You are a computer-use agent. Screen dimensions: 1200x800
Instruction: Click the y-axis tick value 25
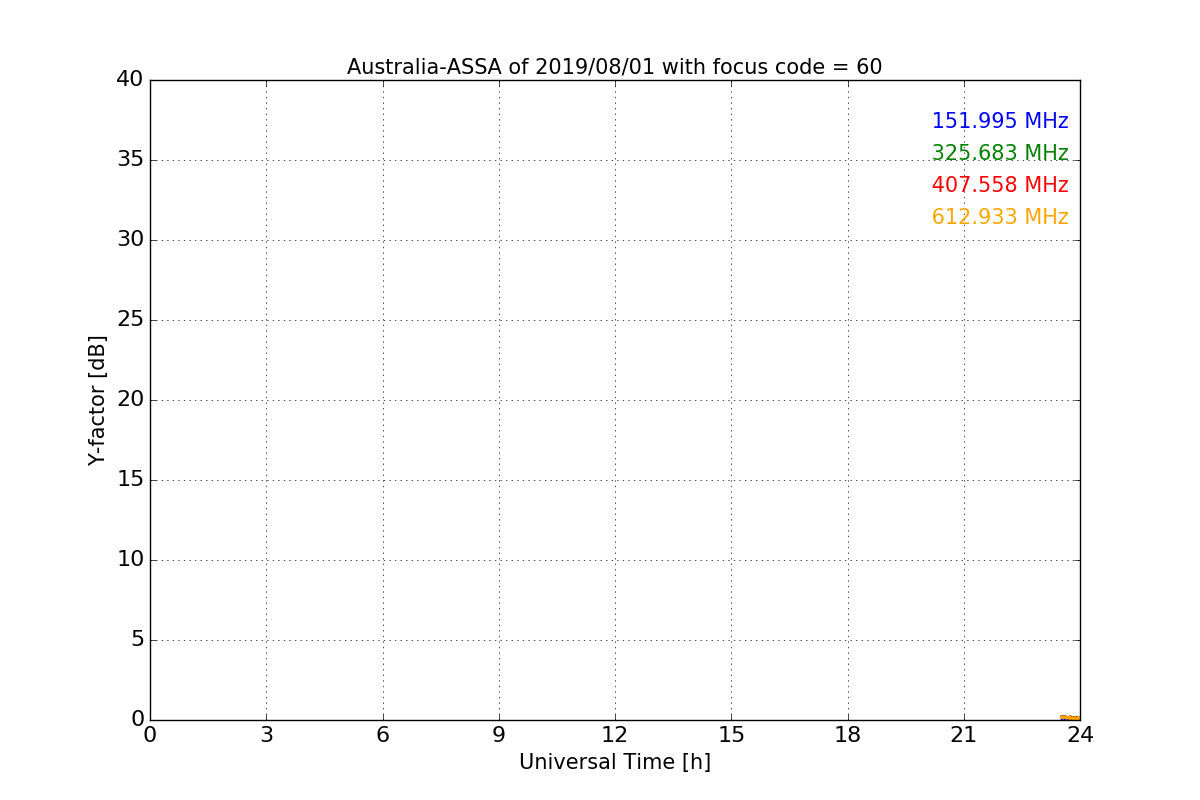point(130,319)
